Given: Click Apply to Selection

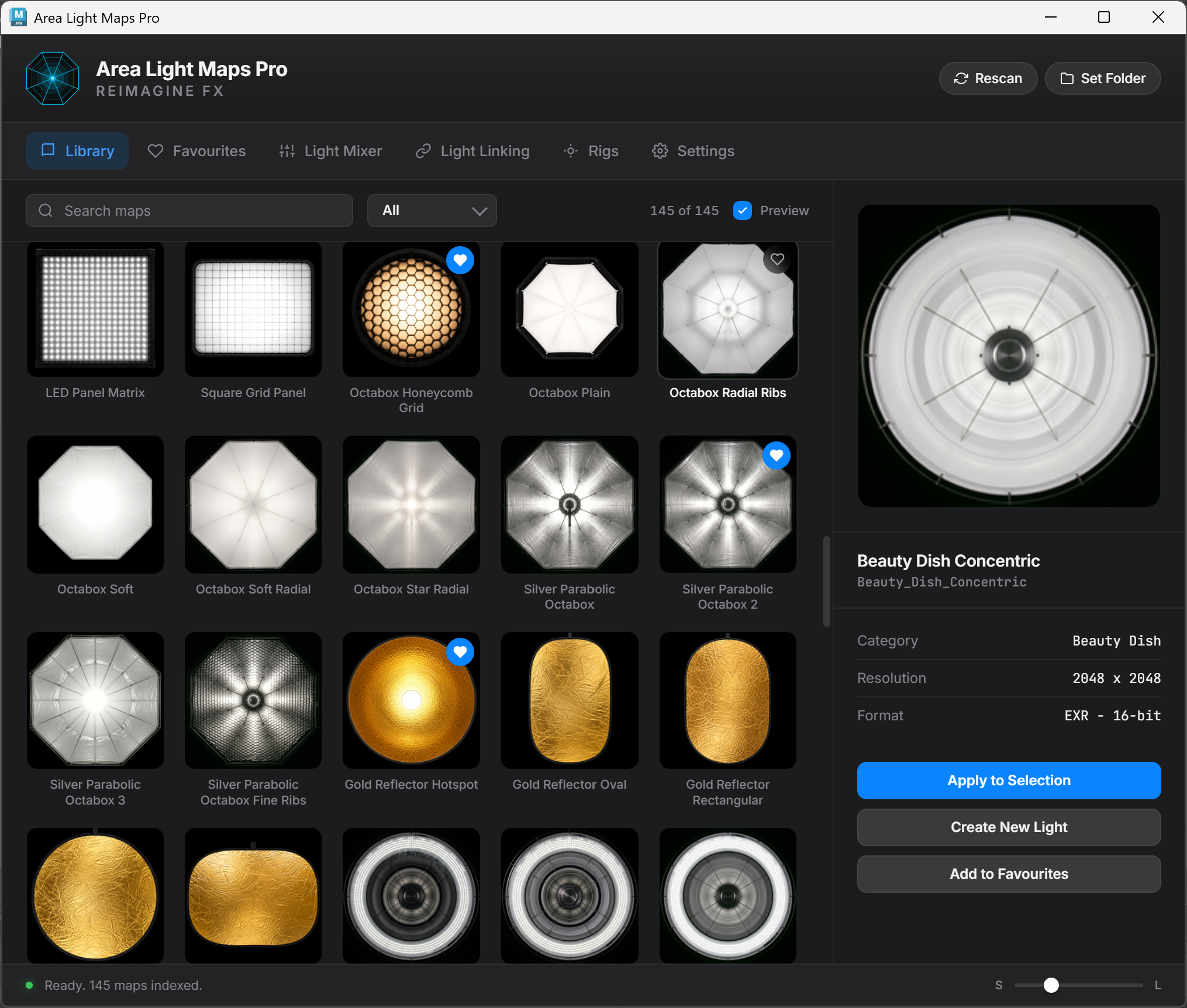Looking at the screenshot, I should [x=1009, y=781].
